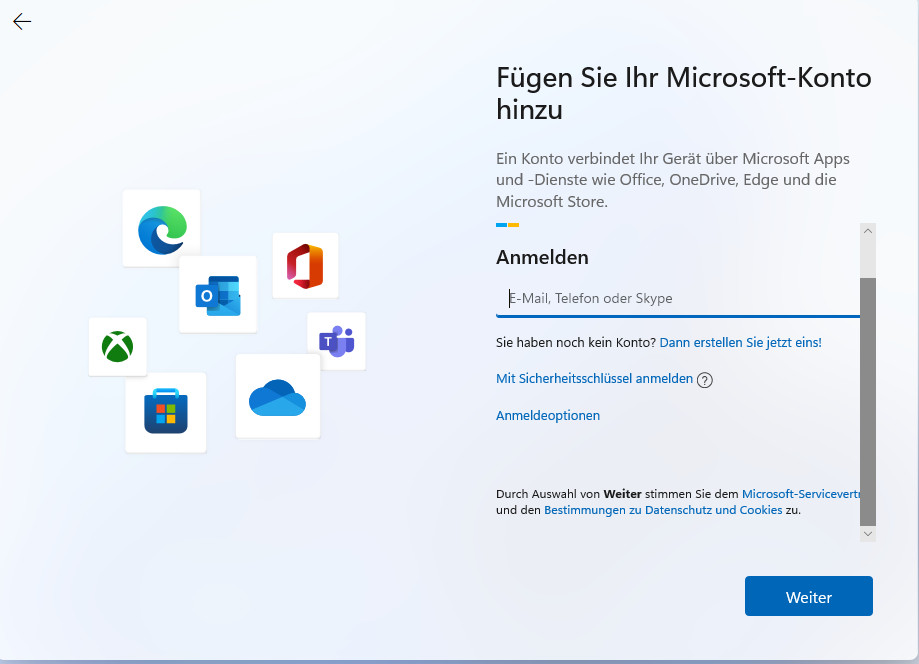The image size is (919, 664).
Task: Click the gray scrollbar thumb
Action: tap(868, 400)
